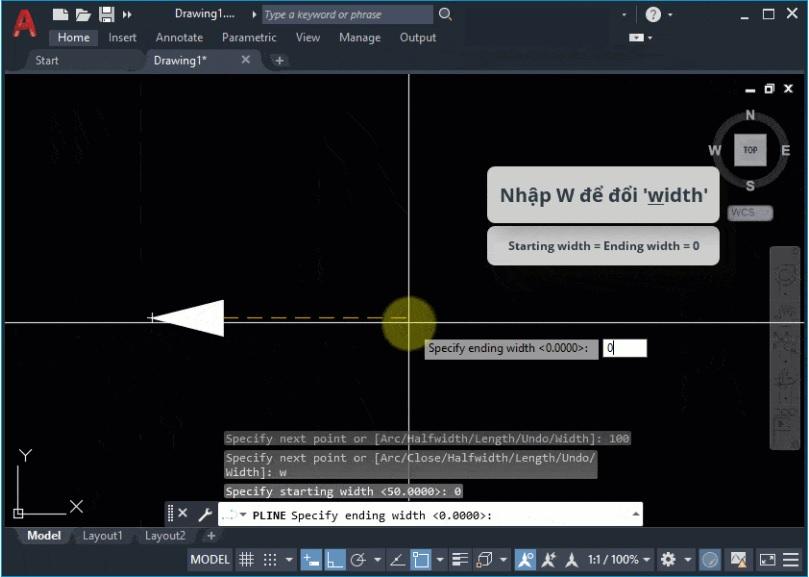Open the 1:1 / 100% annotation scale dropdown
Screen dimensions: 809x577
pyautogui.click(x=618, y=559)
